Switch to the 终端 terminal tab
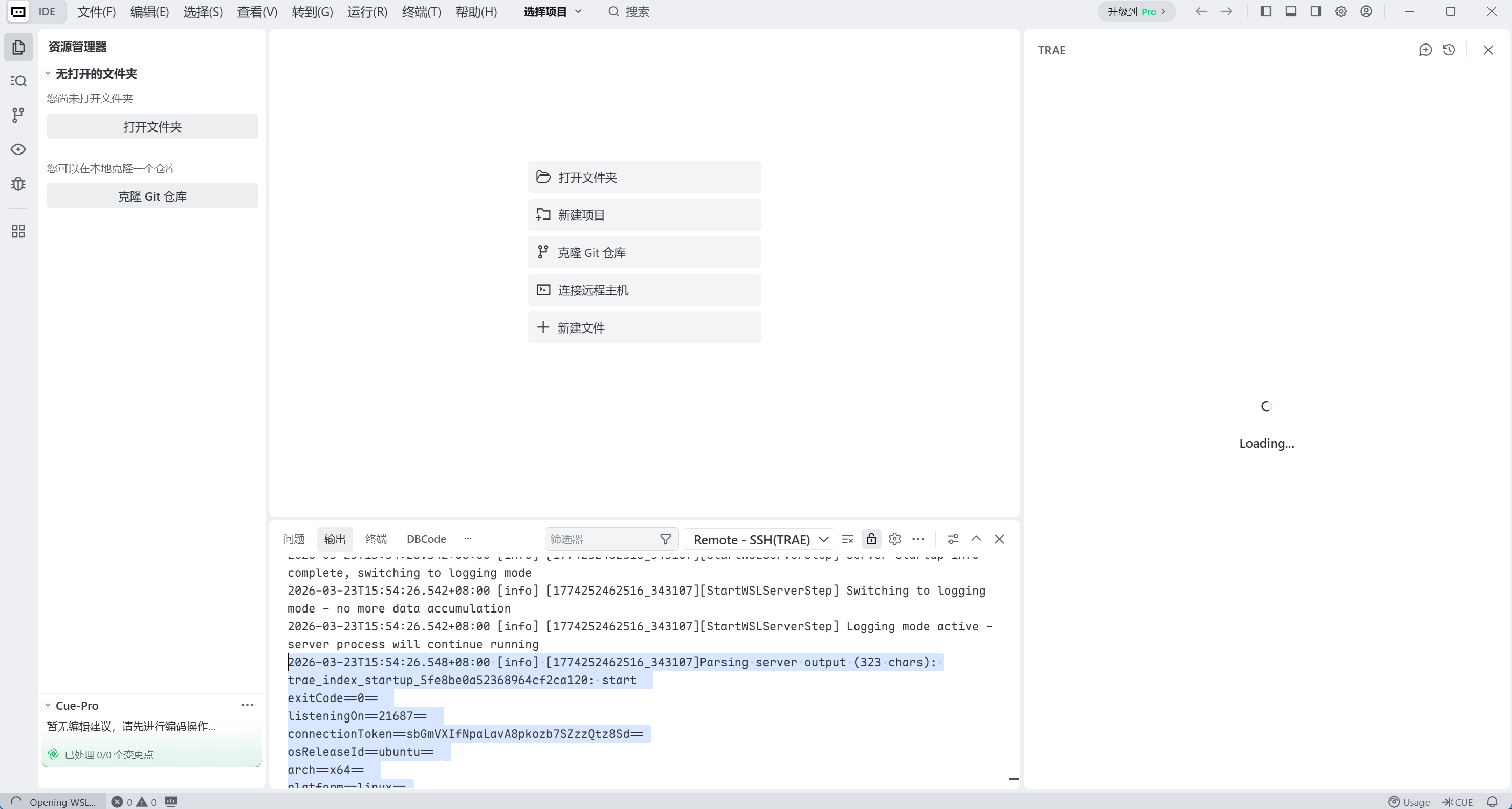Viewport: 1512px width, 809px height. (x=376, y=539)
